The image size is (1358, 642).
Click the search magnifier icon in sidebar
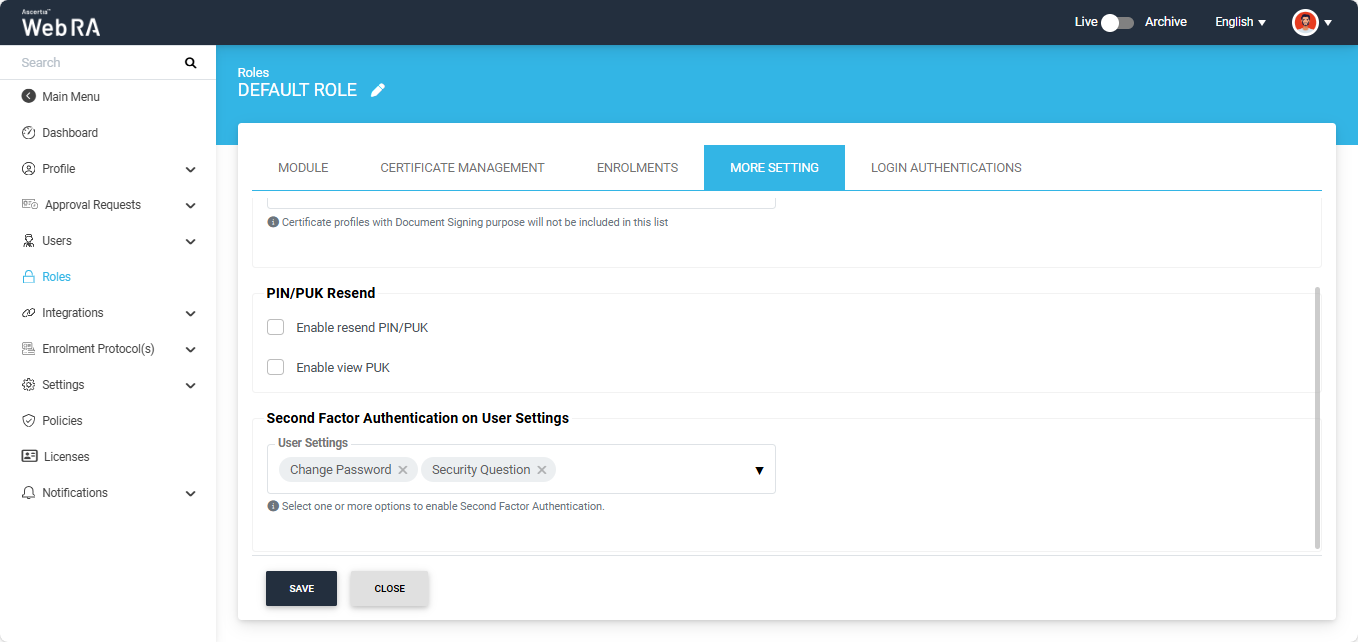click(x=191, y=63)
